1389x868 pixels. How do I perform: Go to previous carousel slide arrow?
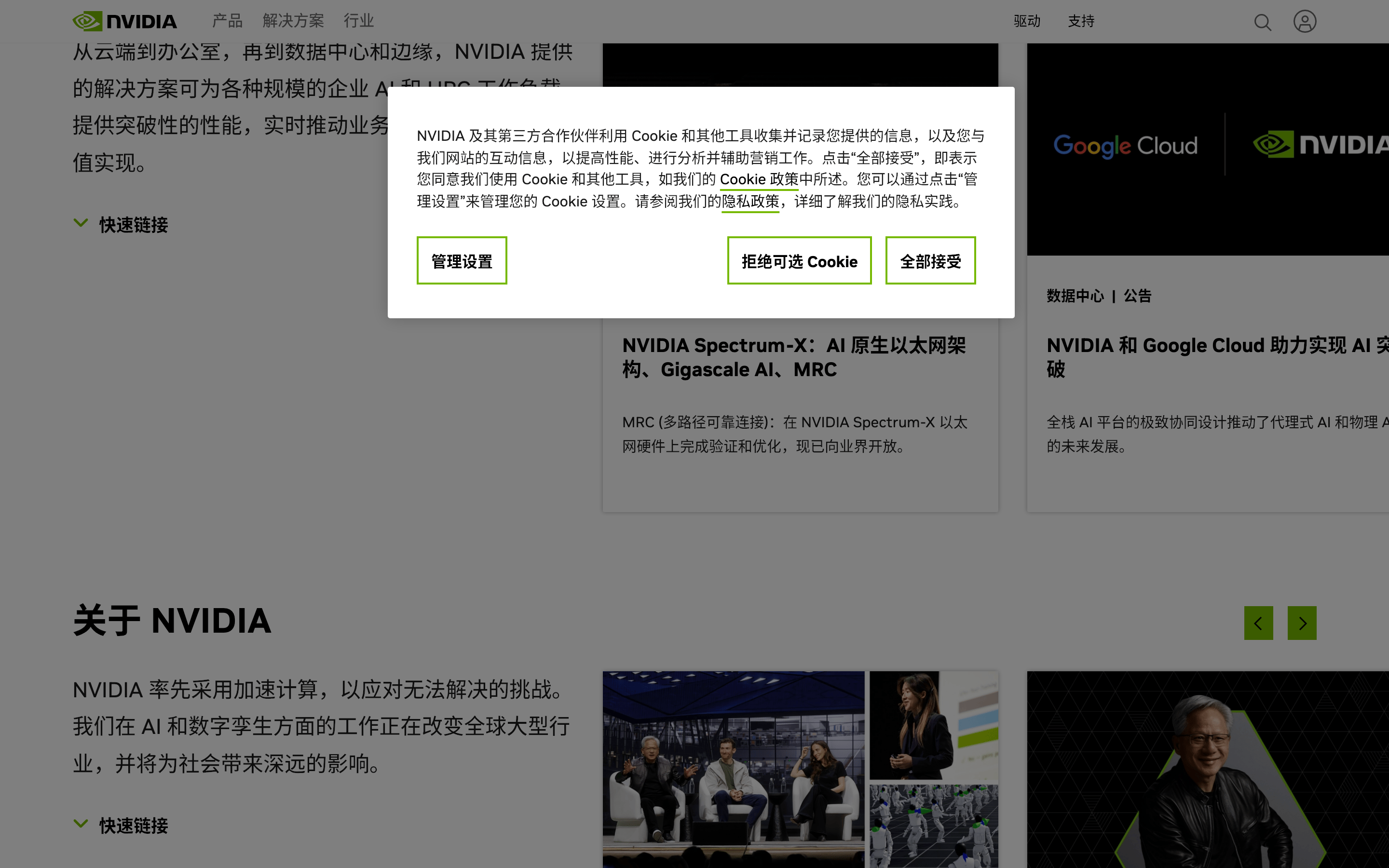coord(1258,623)
